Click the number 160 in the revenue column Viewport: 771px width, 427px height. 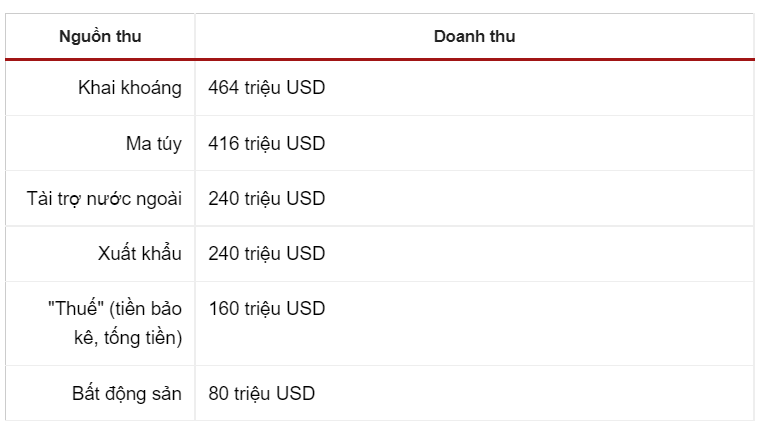tap(222, 308)
